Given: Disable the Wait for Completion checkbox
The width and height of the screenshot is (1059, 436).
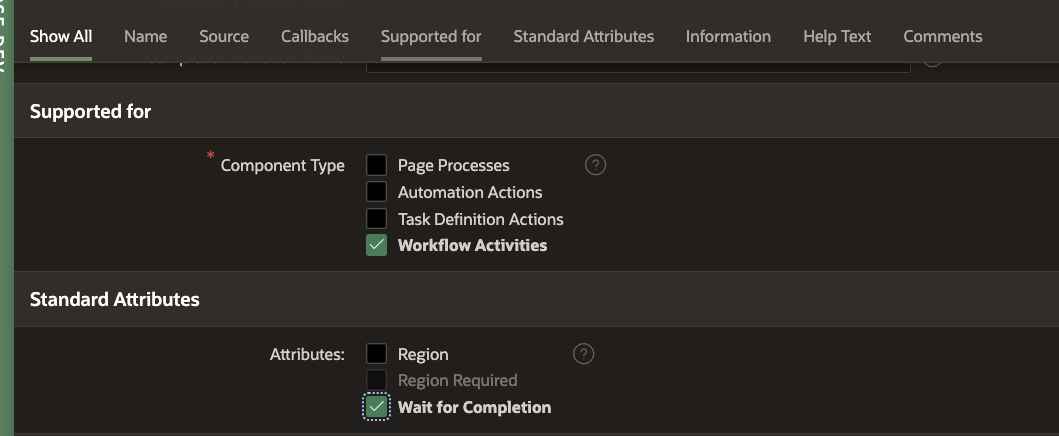Looking at the screenshot, I should (376, 407).
